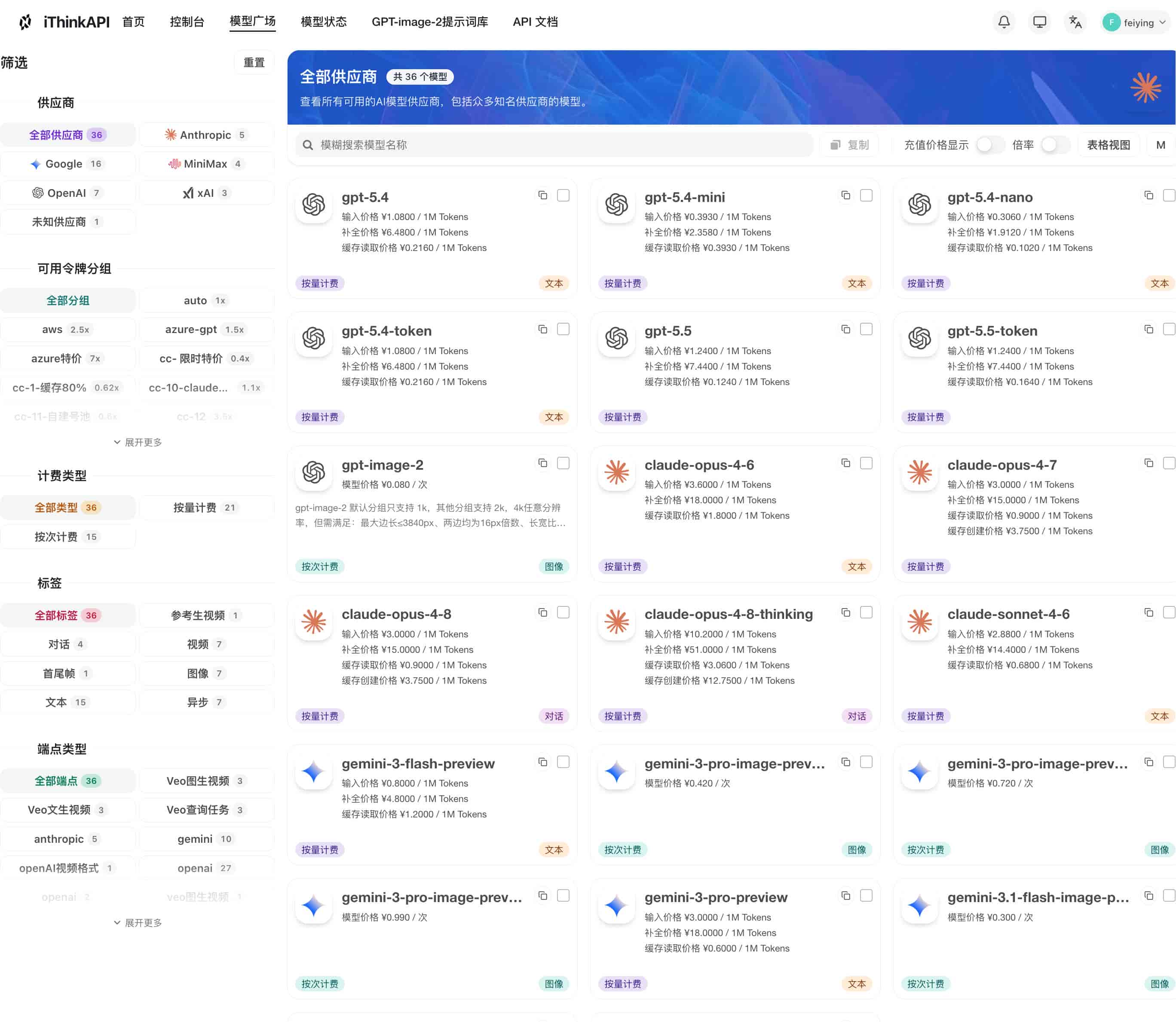Click the 重置 filter reset button
Image resolution: width=1176 pixels, height=1022 pixels.
coord(254,63)
